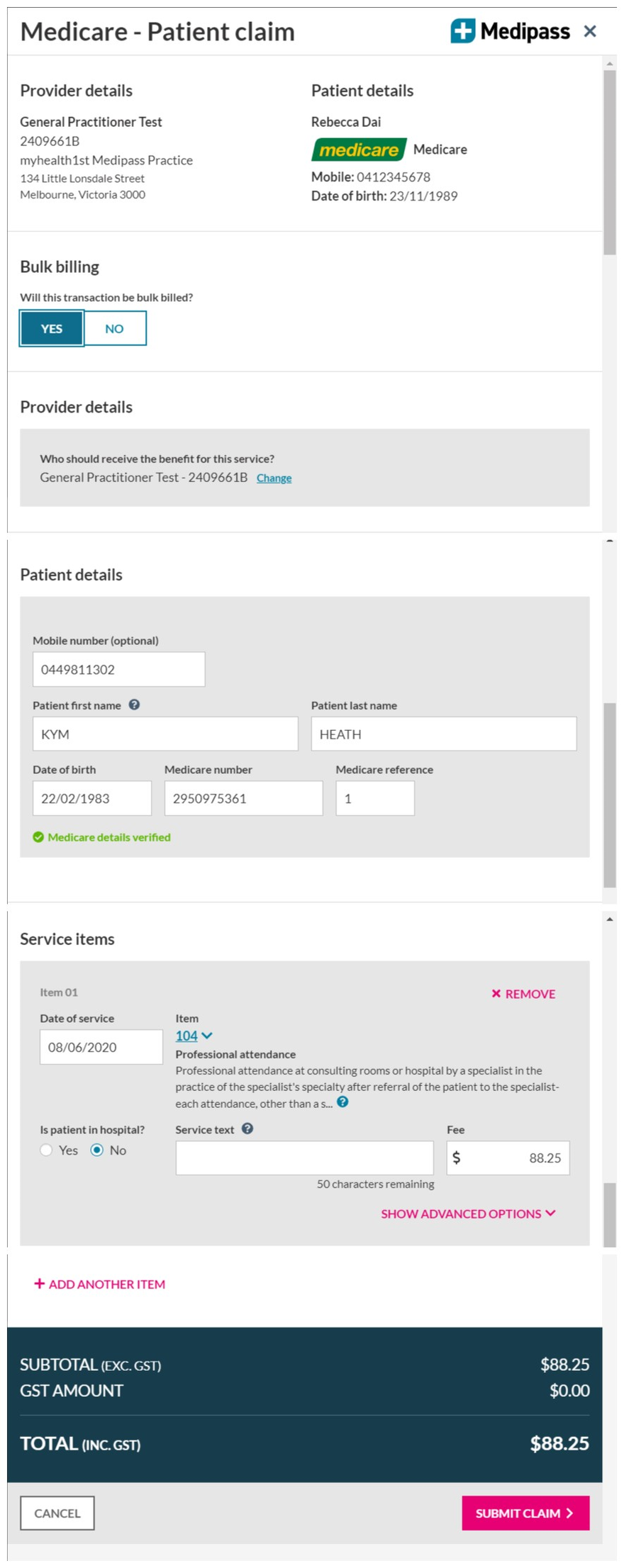Choose No for patient in hospital
Viewport: 624px width, 1568px height.
(97, 1150)
